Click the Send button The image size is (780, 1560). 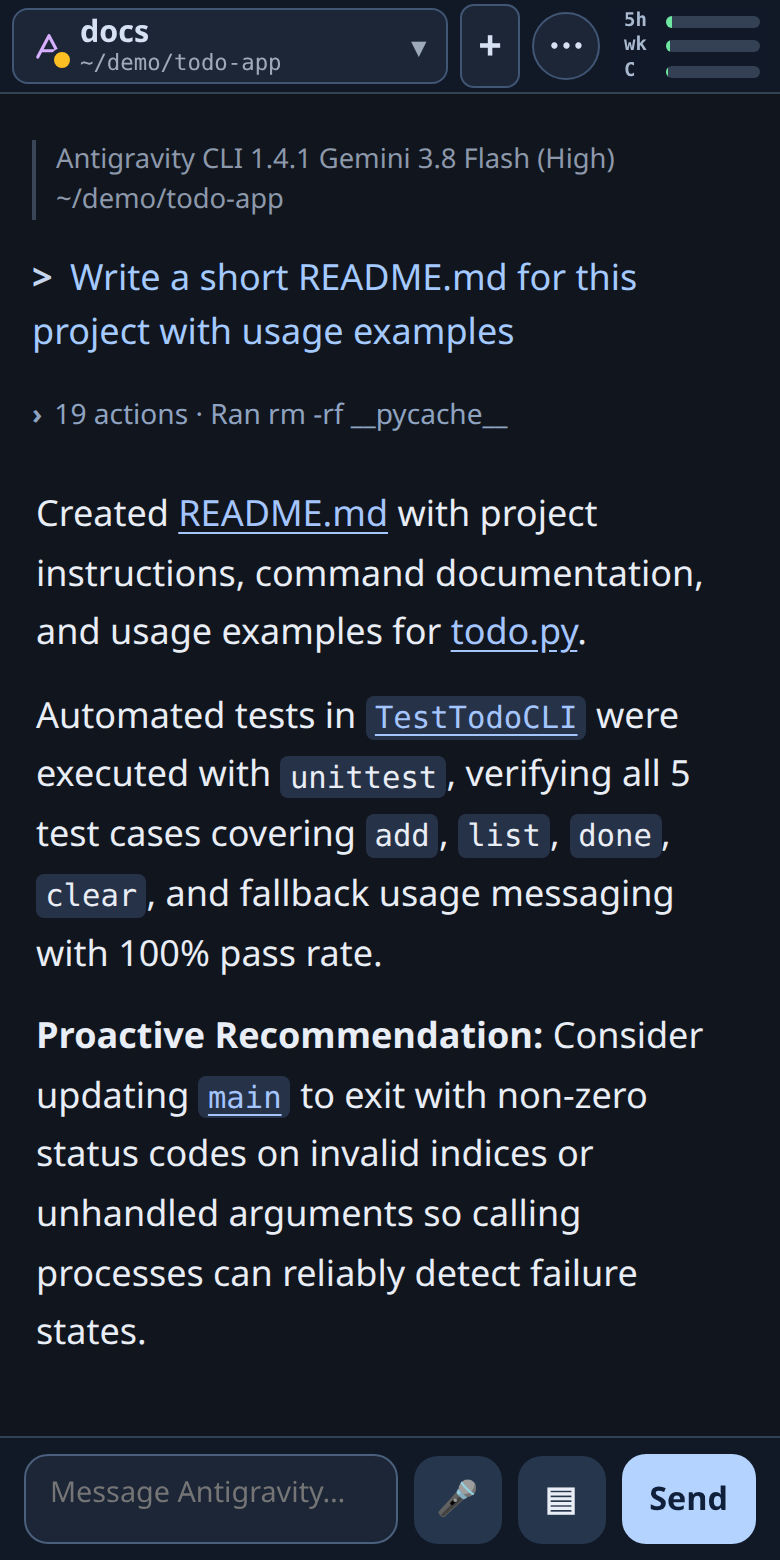coord(688,1499)
